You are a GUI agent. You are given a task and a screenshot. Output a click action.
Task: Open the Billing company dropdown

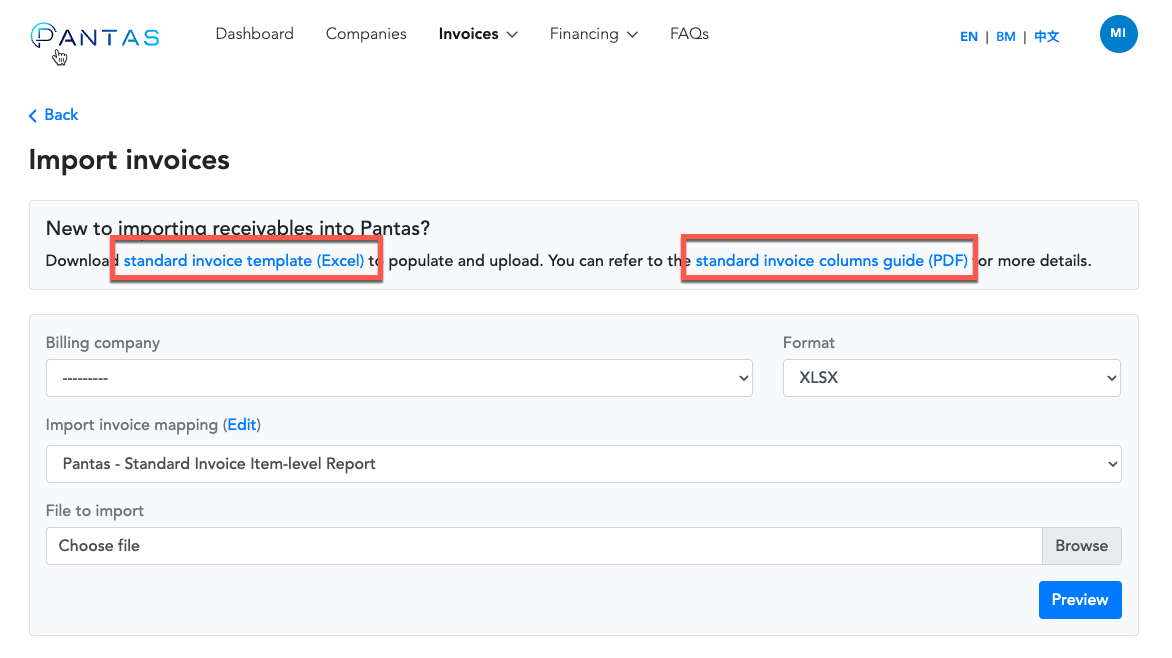pos(399,378)
